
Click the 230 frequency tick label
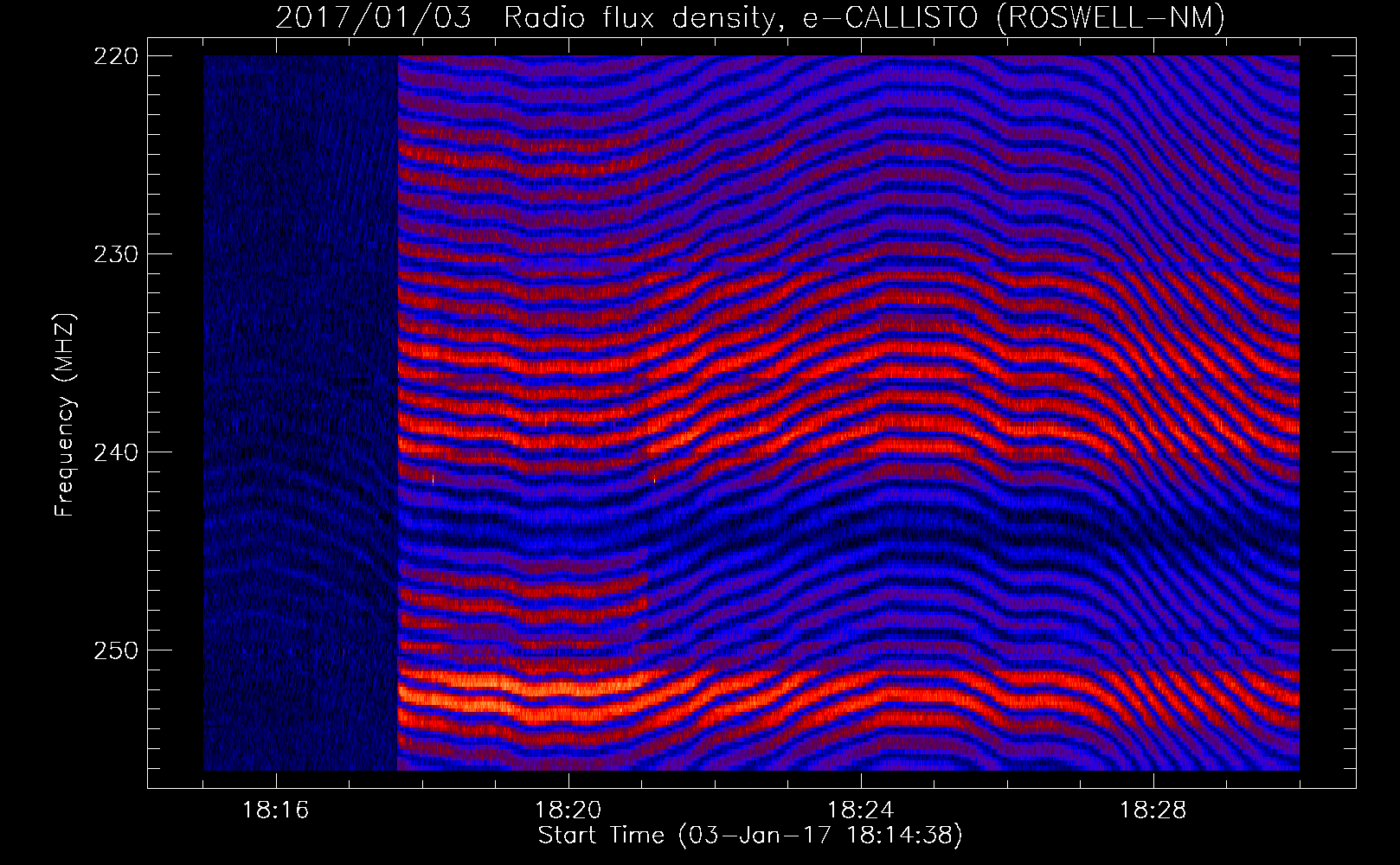(x=115, y=254)
